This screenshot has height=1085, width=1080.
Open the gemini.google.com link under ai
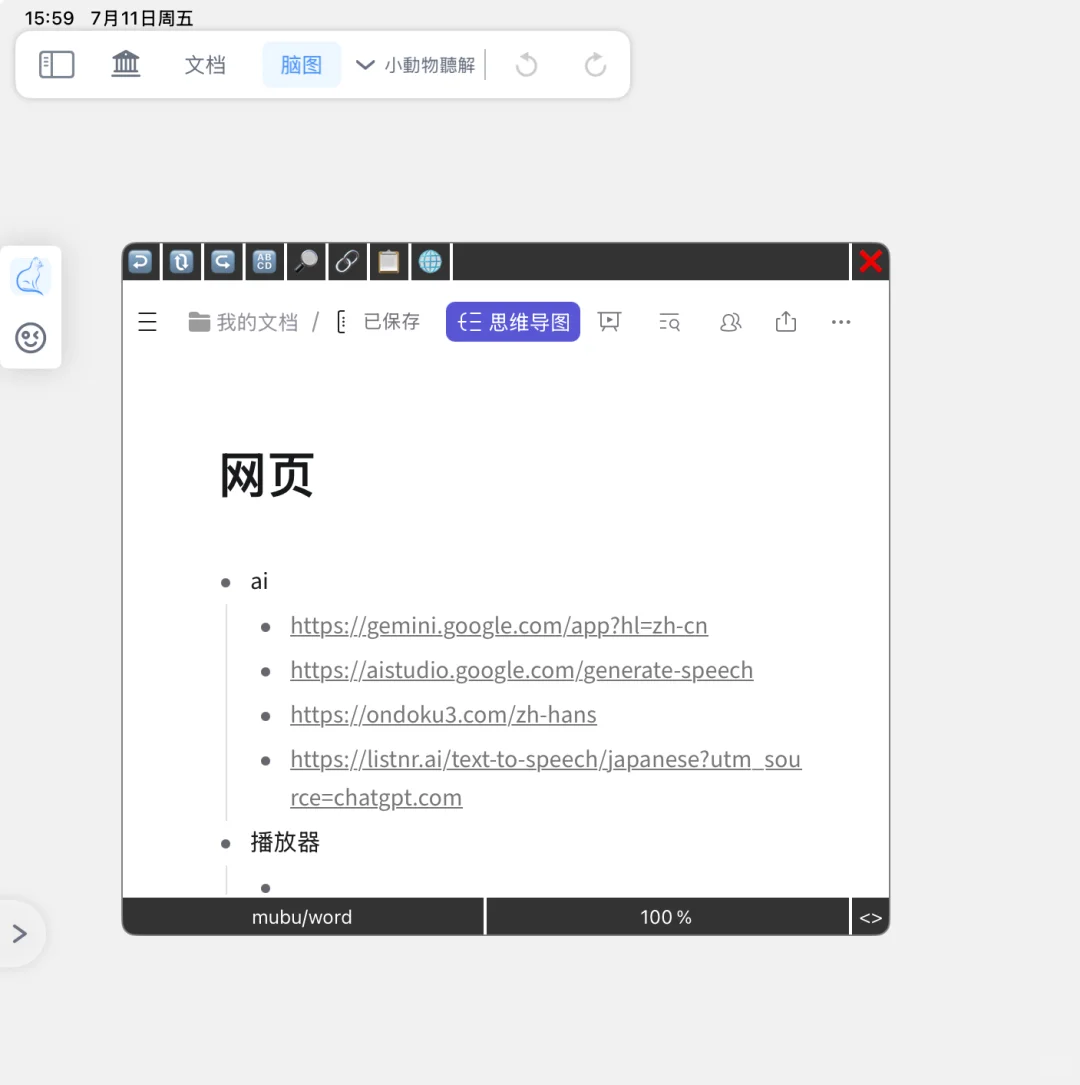point(498,624)
